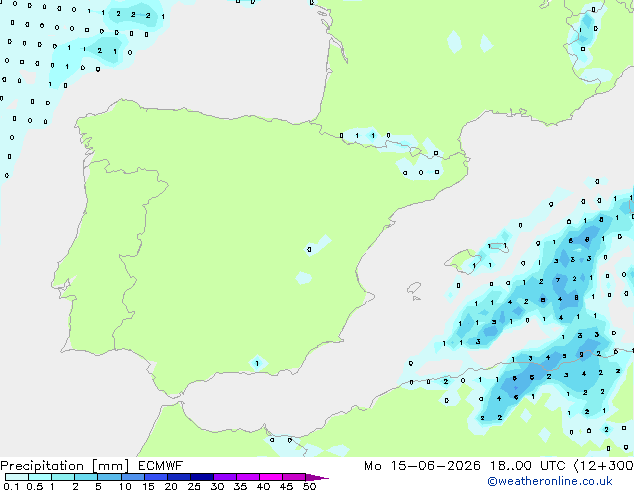Image resolution: width=634 pixels, height=490 pixels.
Task: Click the '1' value in southern Spain
Action: click(x=257, y=363)
